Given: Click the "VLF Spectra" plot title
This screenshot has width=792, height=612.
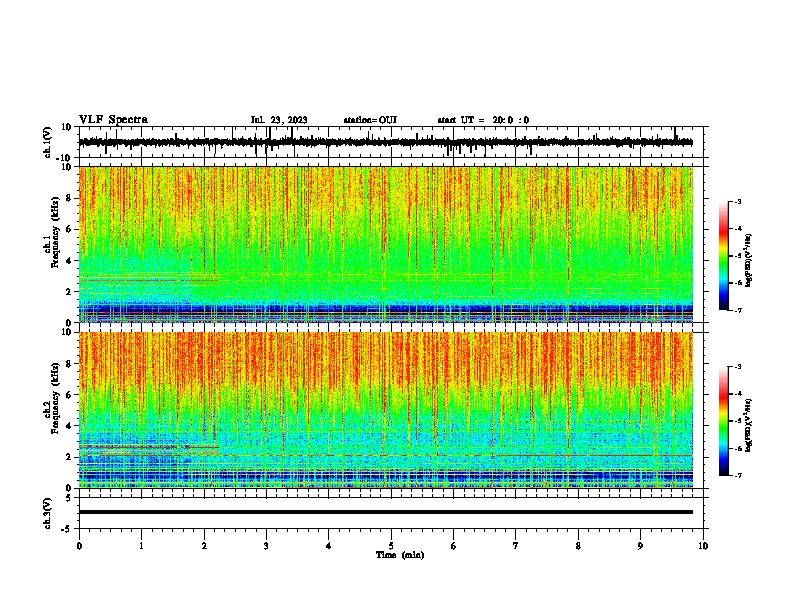Looking at the screenshot, I should coord(113,120).
